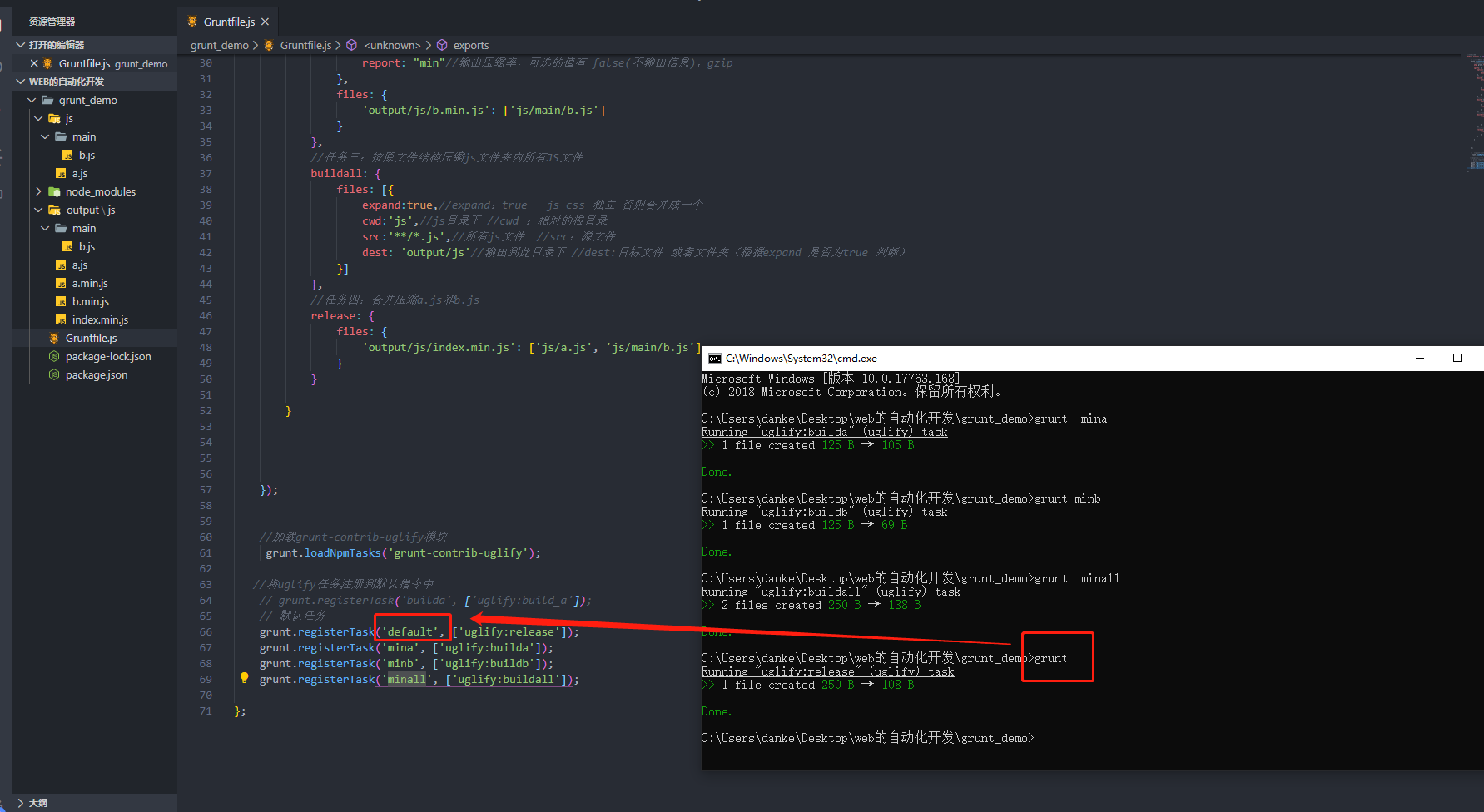The image size is (1484, 812).
Task: Click 'release' key on line 46
Action: click(x=334, y=316)
